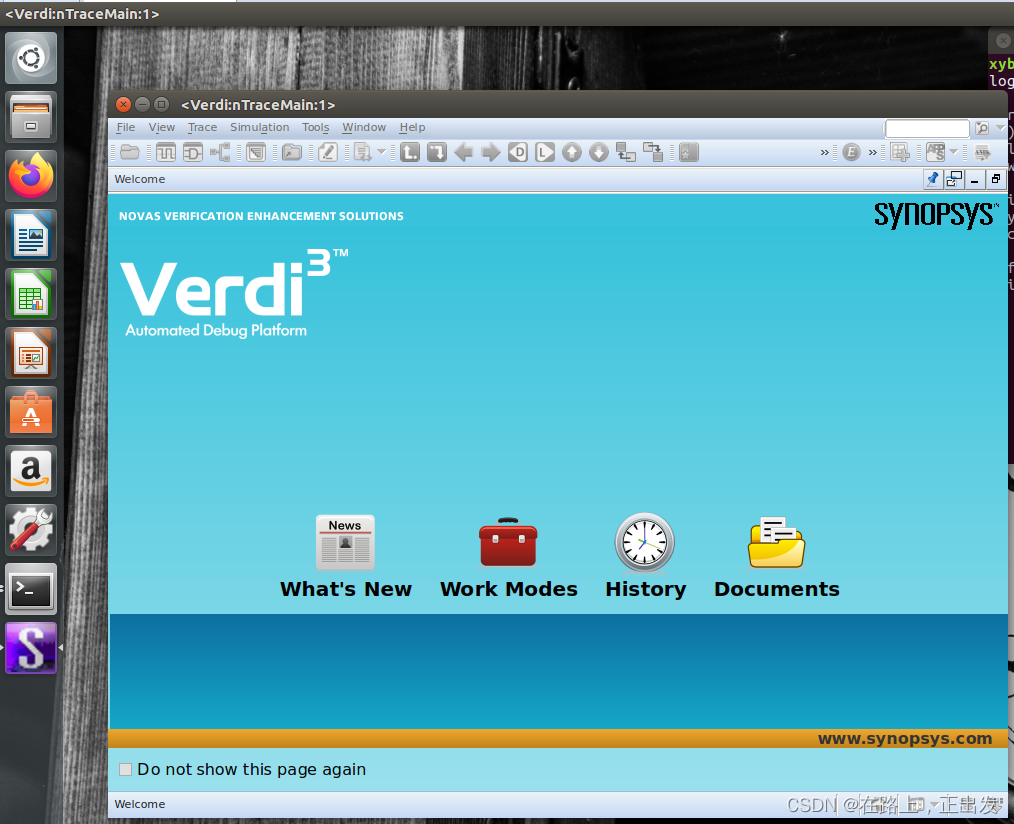The image size is (1014, 824).
Task: Launch Firefox from the dock
Action: pos(30,176)
